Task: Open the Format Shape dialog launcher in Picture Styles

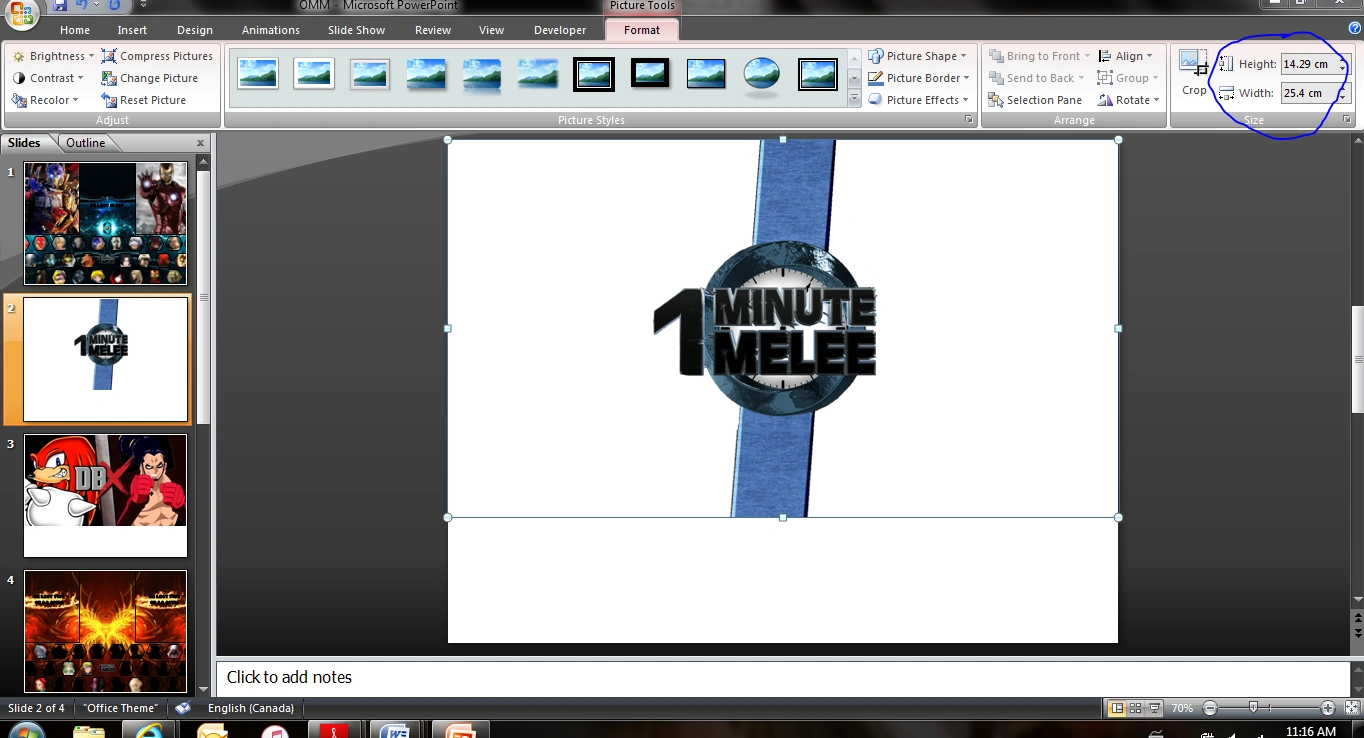Action: pyautogui.click(x=968, y=120)
